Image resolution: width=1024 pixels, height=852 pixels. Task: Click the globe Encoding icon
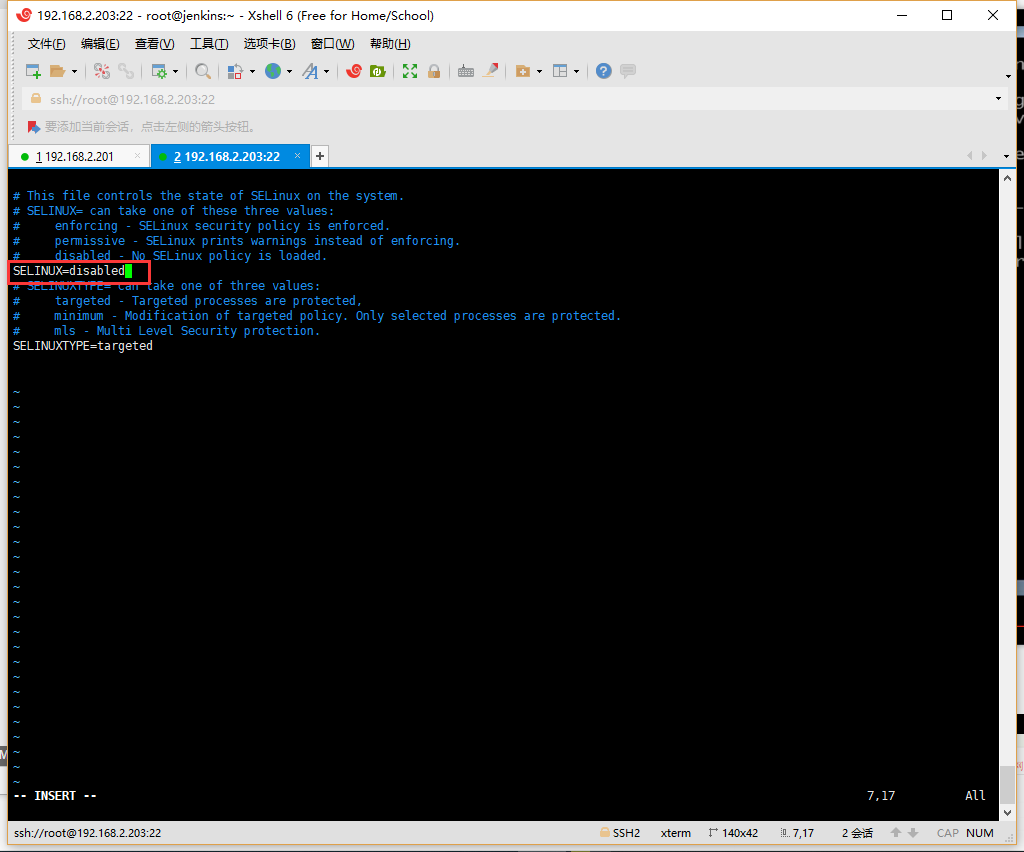pos(273,71)
